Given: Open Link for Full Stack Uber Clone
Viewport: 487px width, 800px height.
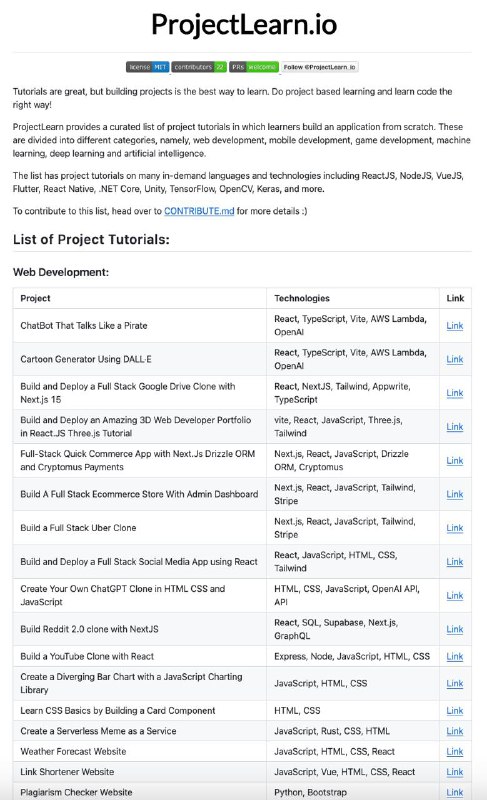Looking at the screenshot, I should (x=454, y=528).
